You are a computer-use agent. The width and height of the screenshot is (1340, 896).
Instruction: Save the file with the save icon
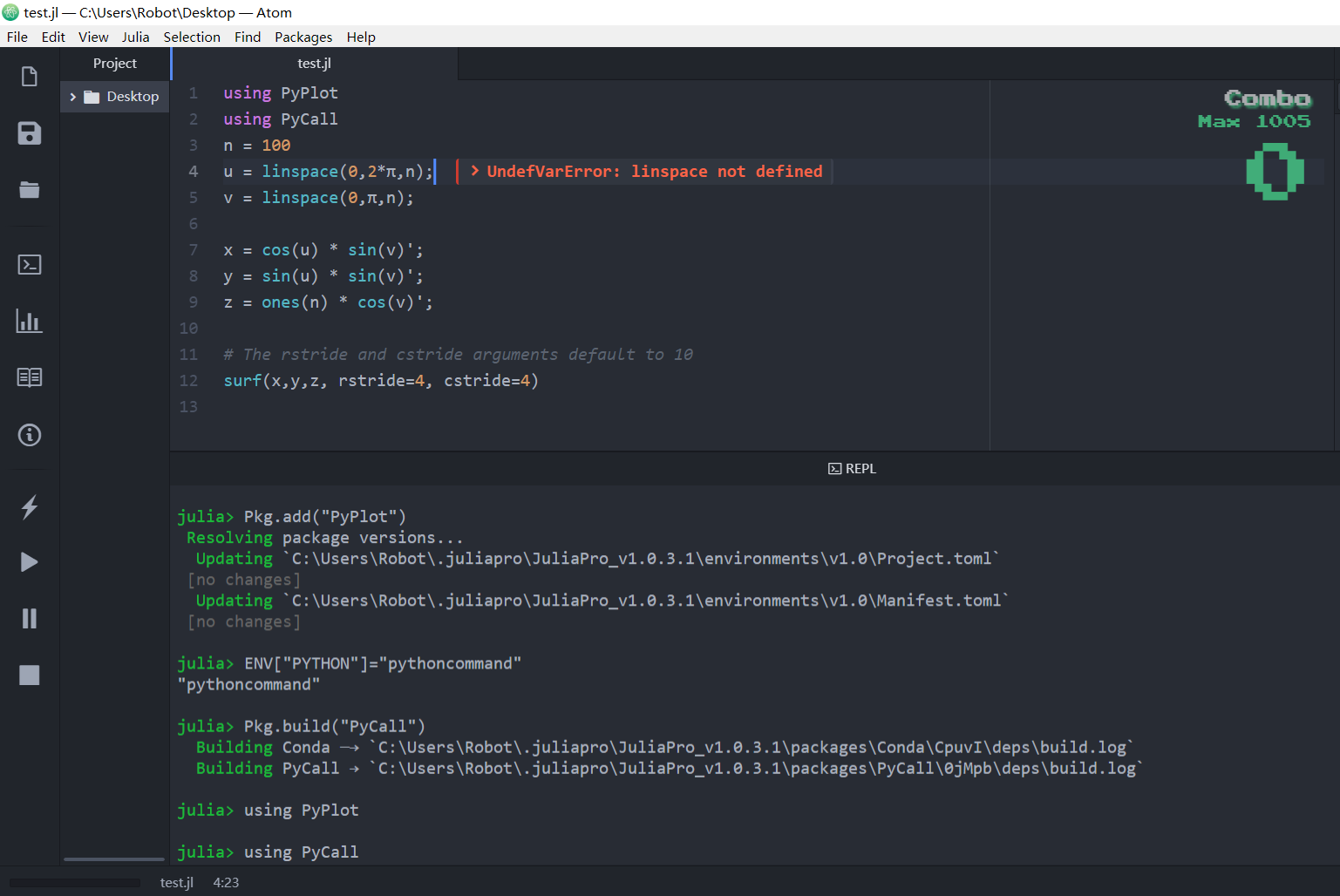[29, 133]
